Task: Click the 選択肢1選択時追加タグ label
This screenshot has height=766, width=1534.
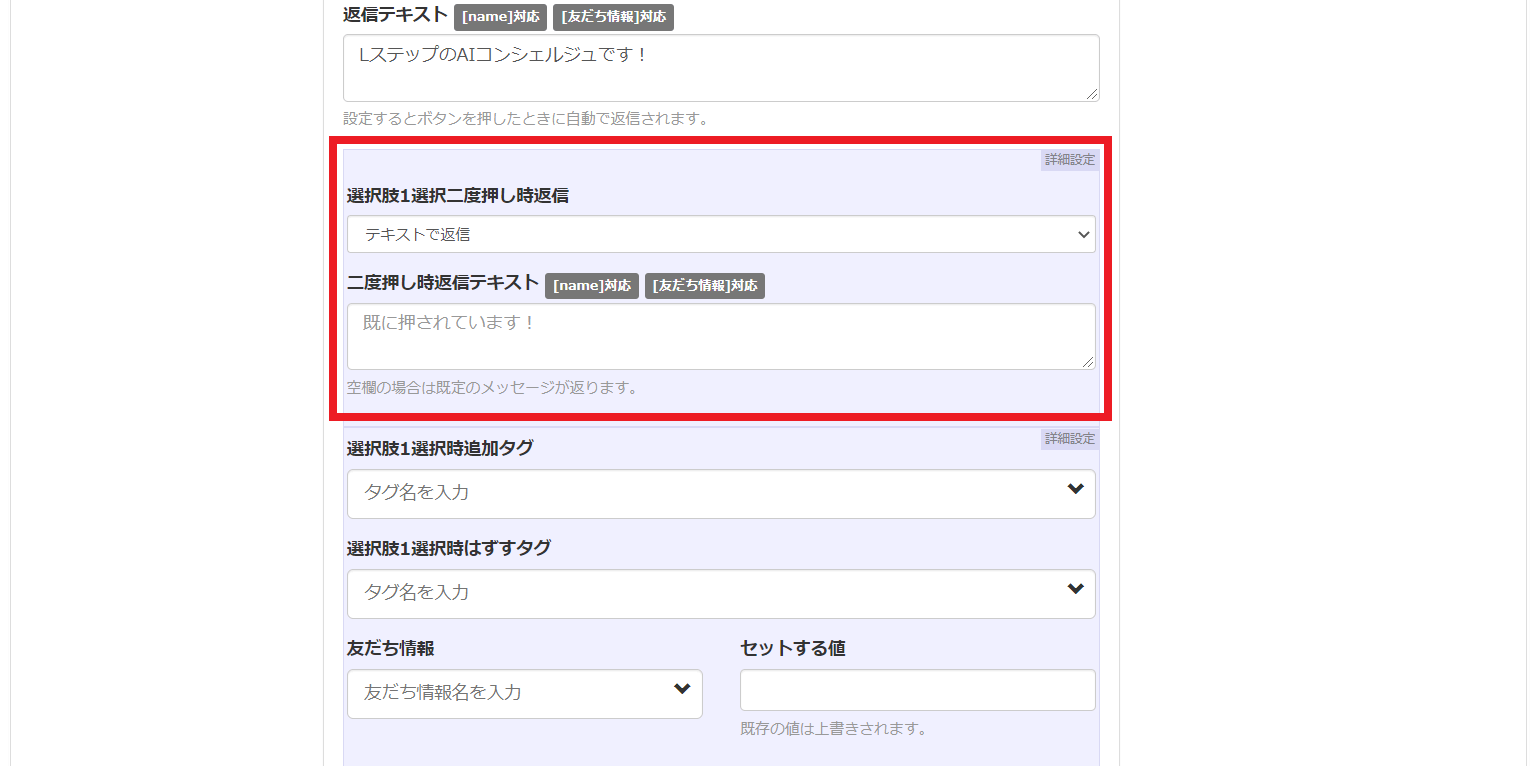Action: click(x=440, y=448)
